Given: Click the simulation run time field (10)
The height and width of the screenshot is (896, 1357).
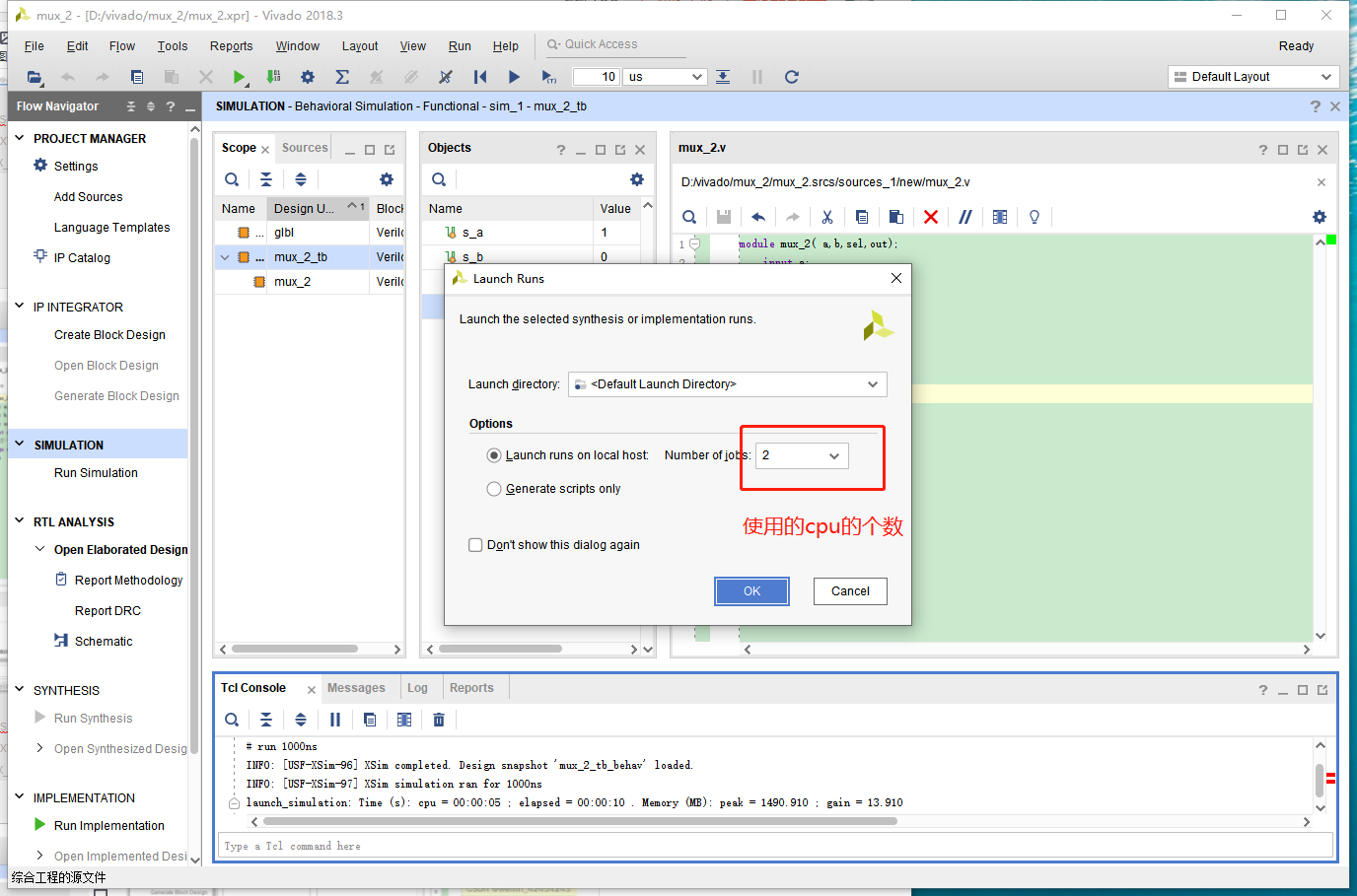Looking at the screenshot, I should pyautogui.click(x=596, y=77).
